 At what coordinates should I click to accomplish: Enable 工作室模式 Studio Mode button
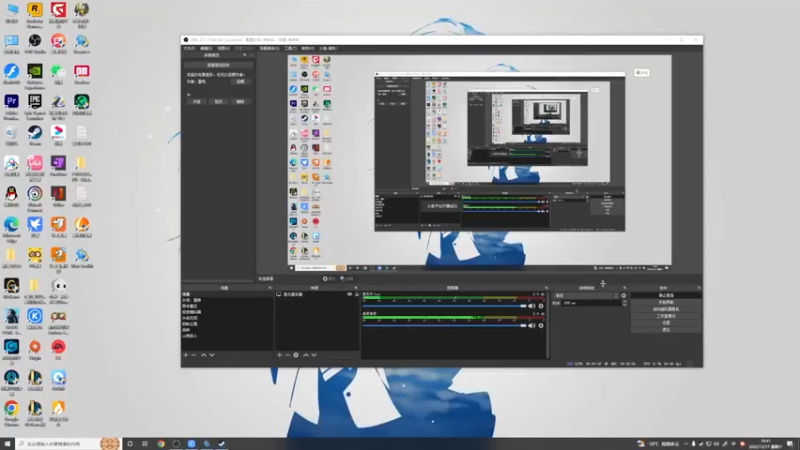click(666, 316)
